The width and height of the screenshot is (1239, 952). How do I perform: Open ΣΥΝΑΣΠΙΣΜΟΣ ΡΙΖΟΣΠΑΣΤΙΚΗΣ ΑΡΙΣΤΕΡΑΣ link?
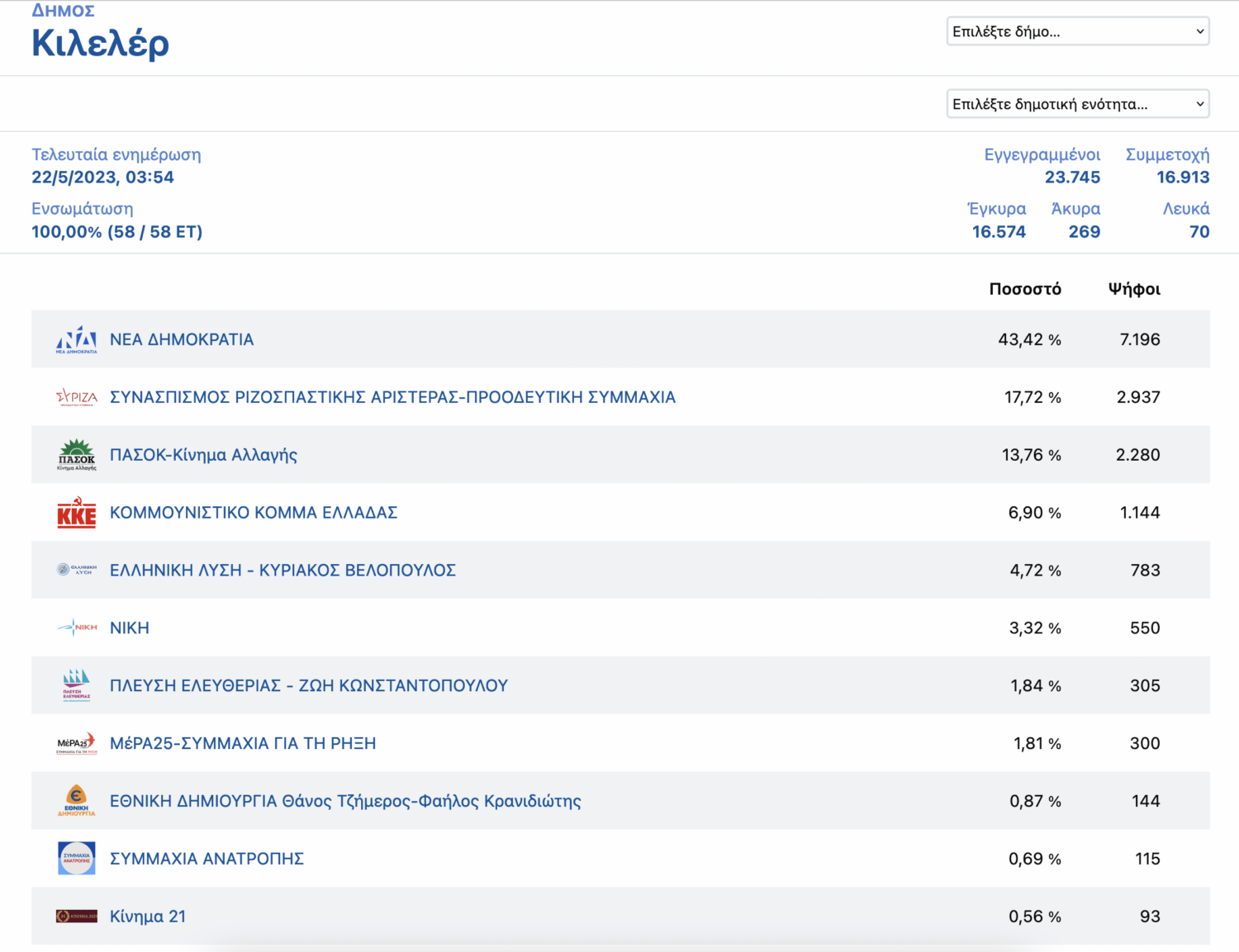coord(392,397)
